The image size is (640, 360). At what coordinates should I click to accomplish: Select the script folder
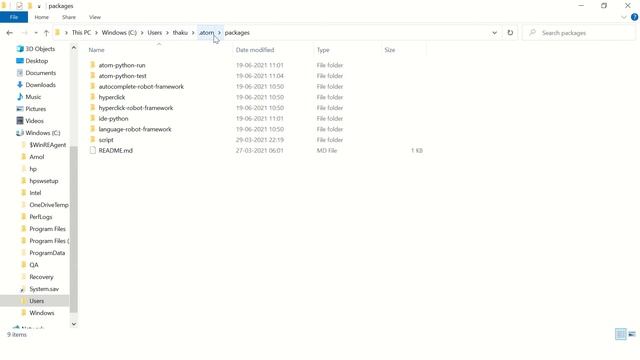(106, 140)
